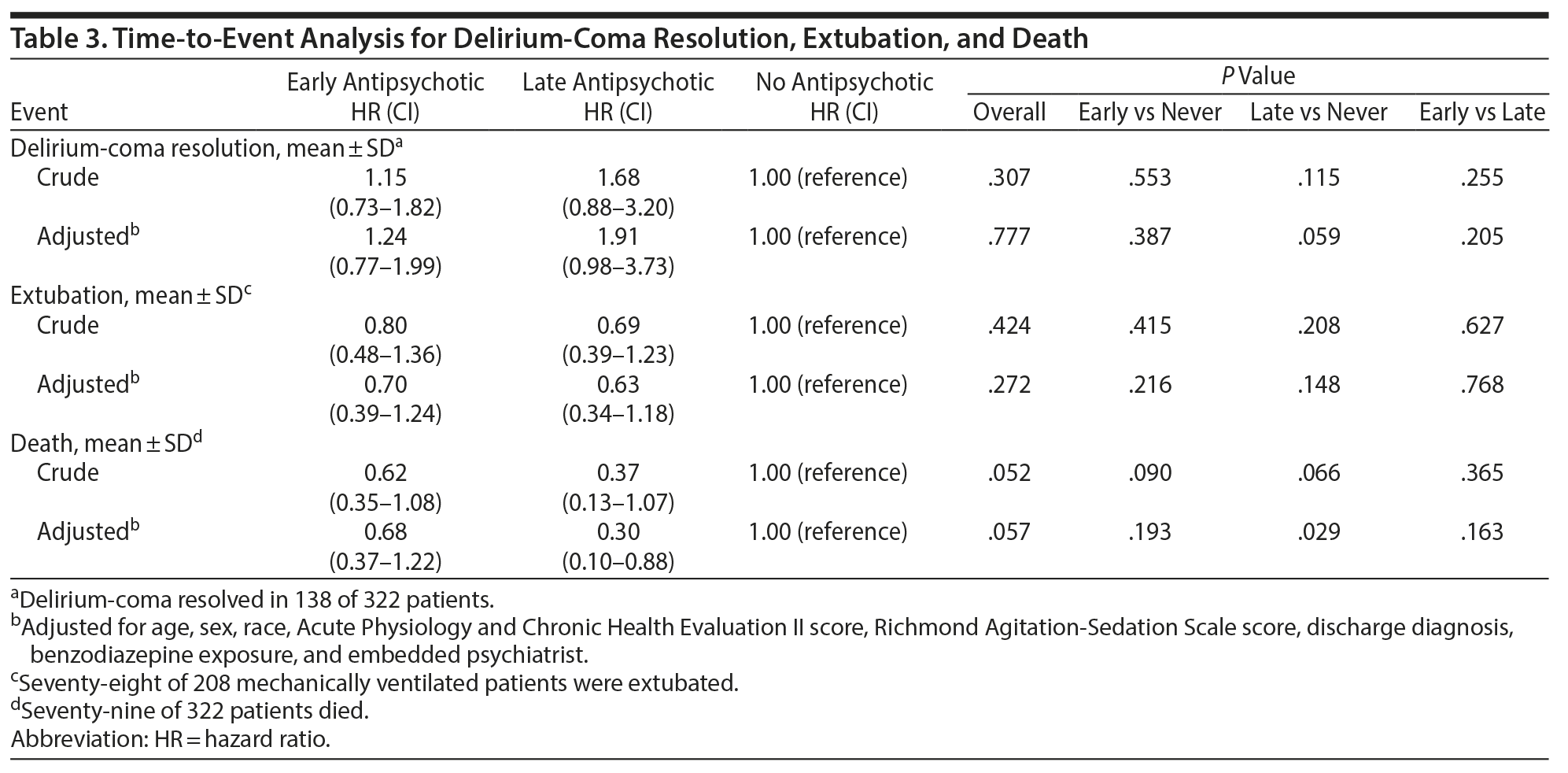The image size is (1568, 773).
Task: Click the Late vs Never column header
Action: (1319, 112)
